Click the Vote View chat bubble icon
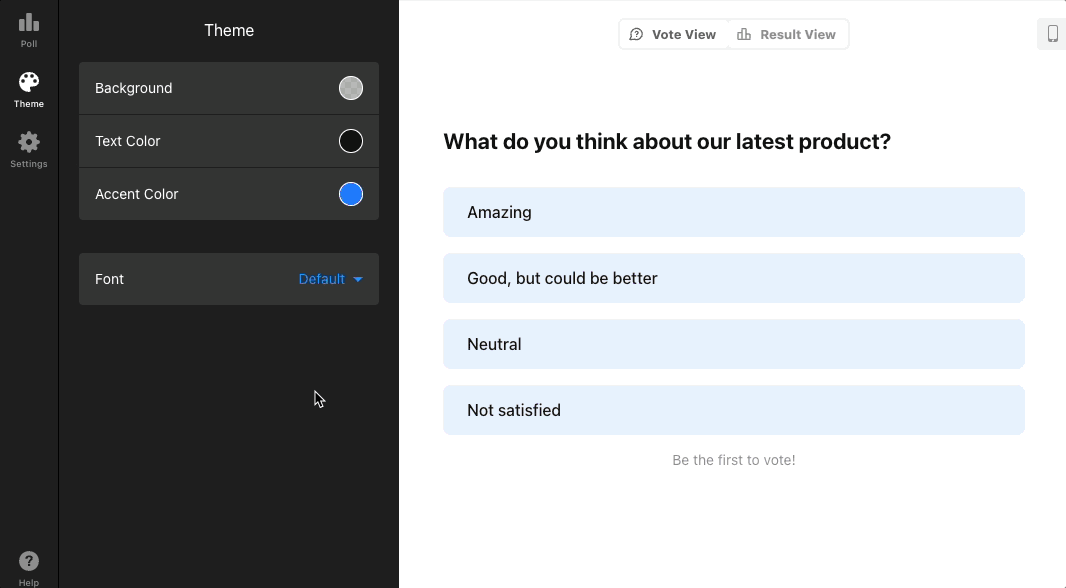 click(636, 34)
